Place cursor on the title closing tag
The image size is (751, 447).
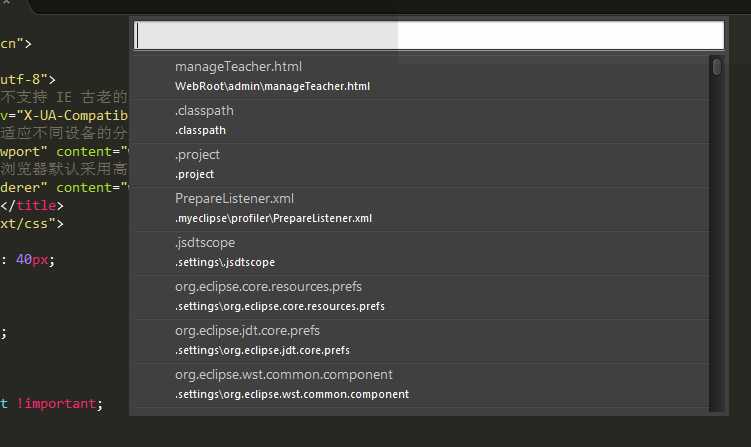tap(32, 206)
